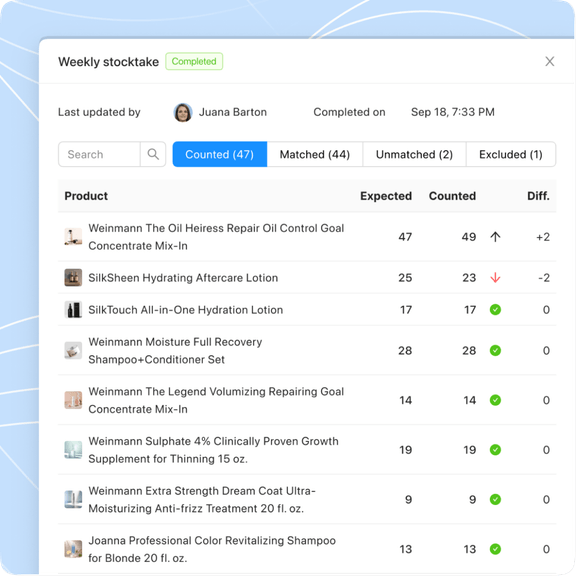Close the Weekly stocktake dialog

click(x=550, y=61)
